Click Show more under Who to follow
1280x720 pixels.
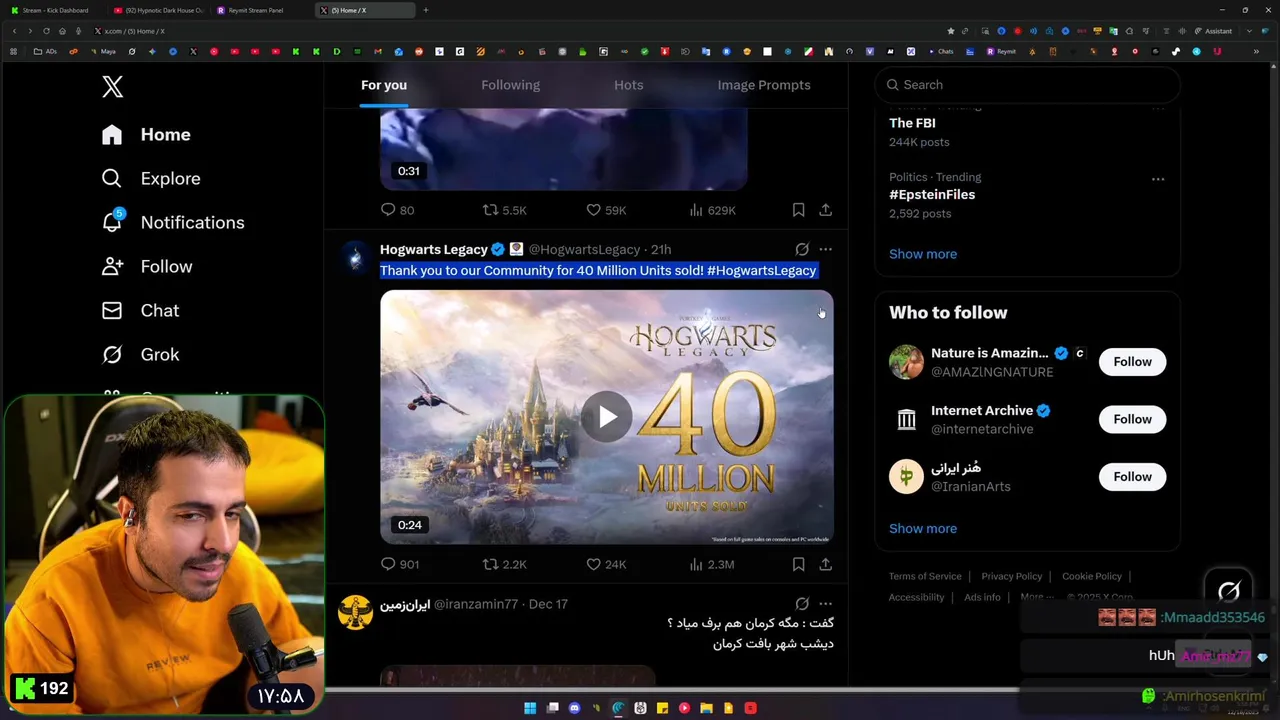click(x=923, y=528)
